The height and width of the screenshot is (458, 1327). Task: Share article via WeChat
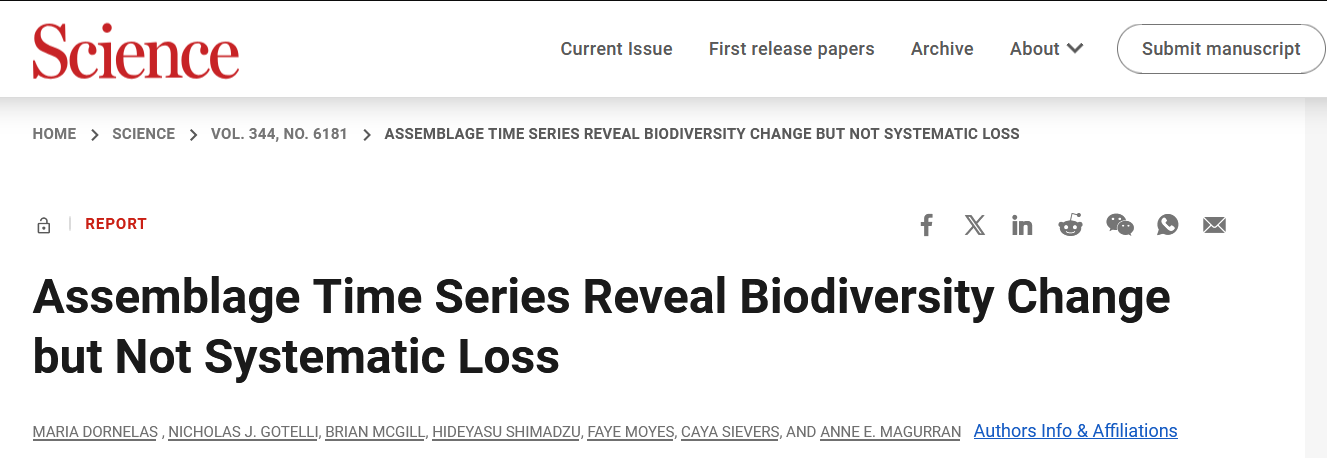(1120, 225)
